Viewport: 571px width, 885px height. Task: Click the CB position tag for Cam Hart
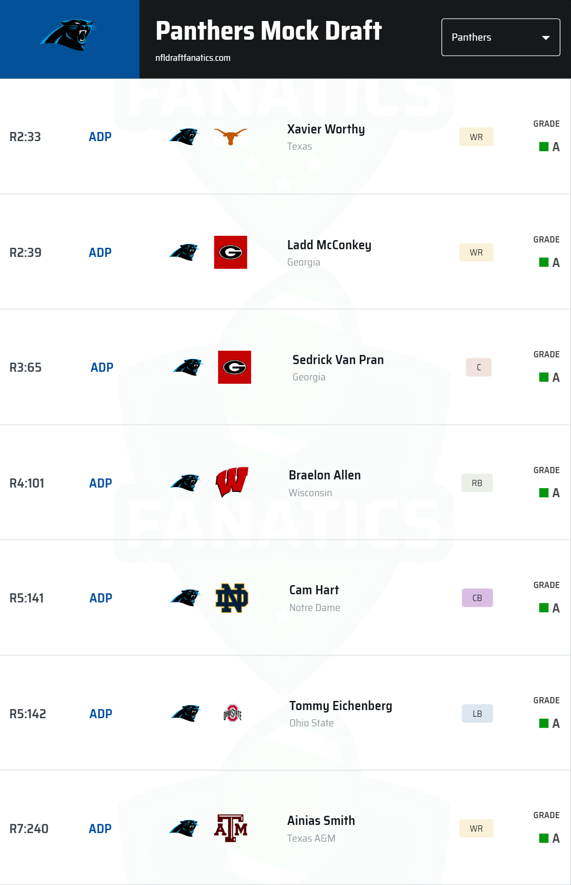click(x=477, y=598)
